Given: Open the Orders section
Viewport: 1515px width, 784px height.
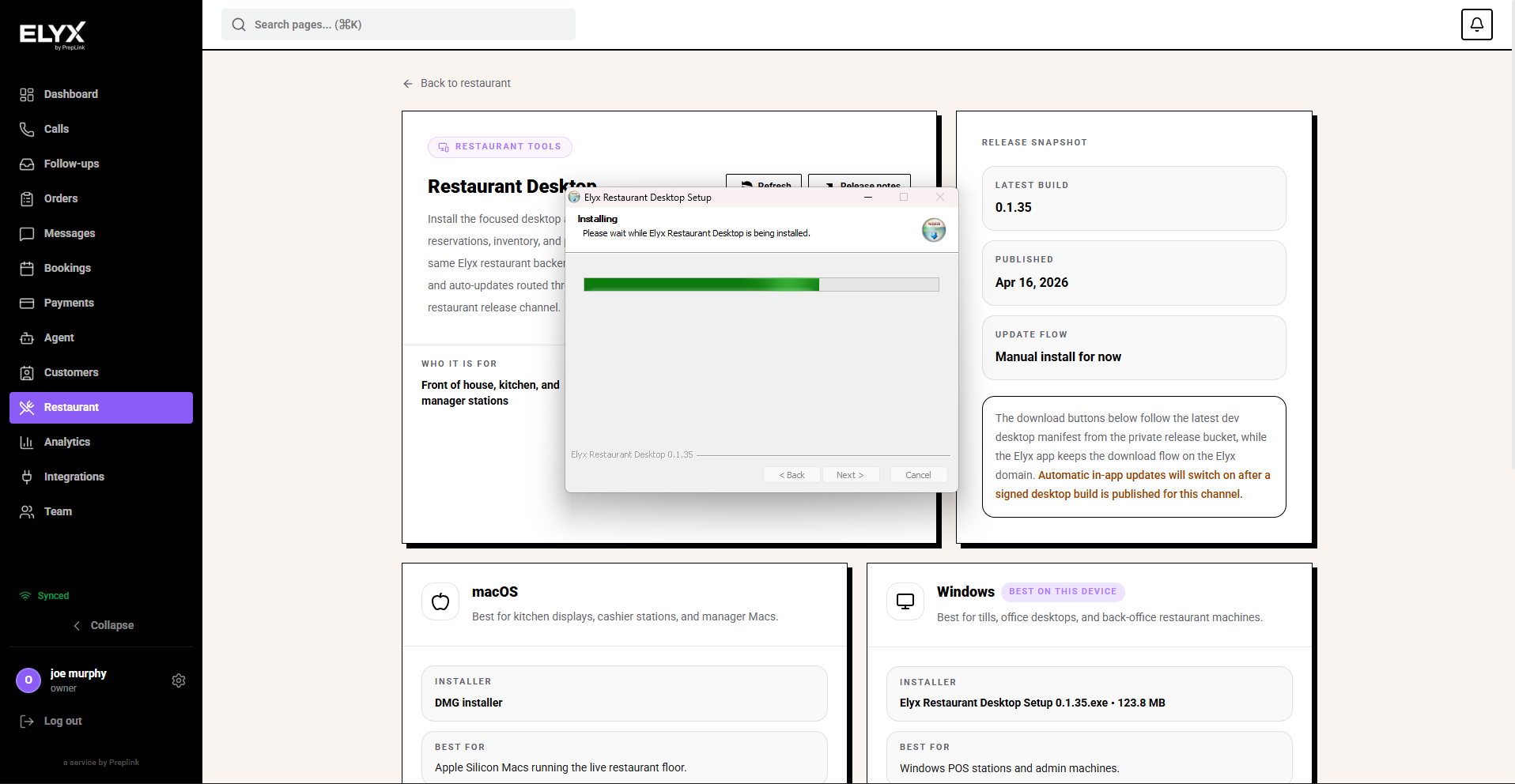Looking at the screenshot, I should pos(101,199).
